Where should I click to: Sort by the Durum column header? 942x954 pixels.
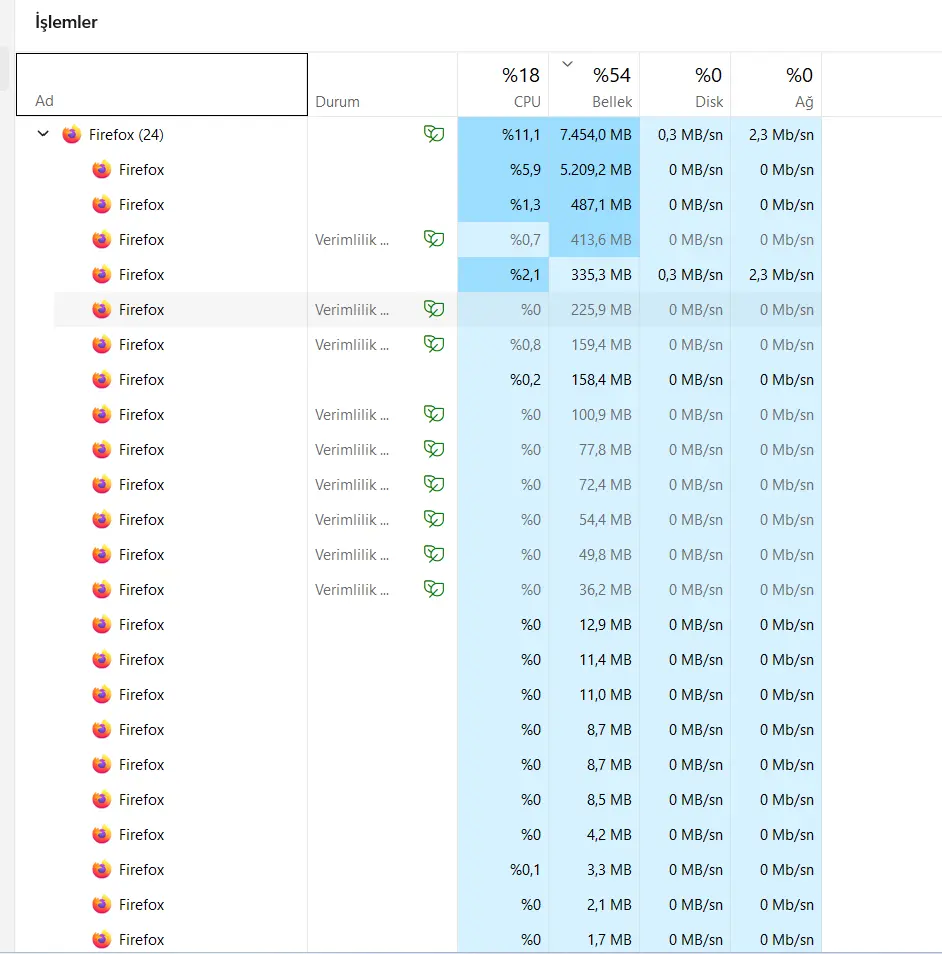[382, 84]
